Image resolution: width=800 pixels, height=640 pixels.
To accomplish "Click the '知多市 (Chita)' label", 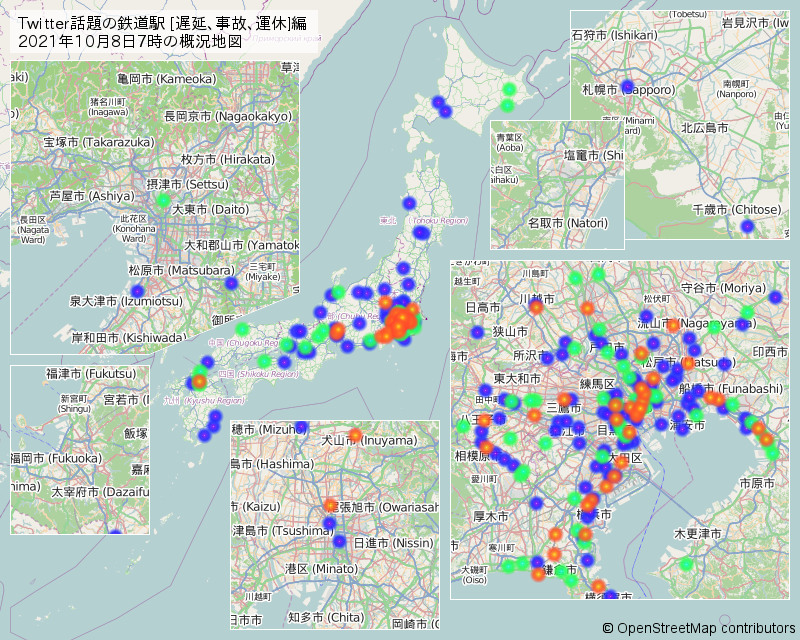I will (326, 618).
